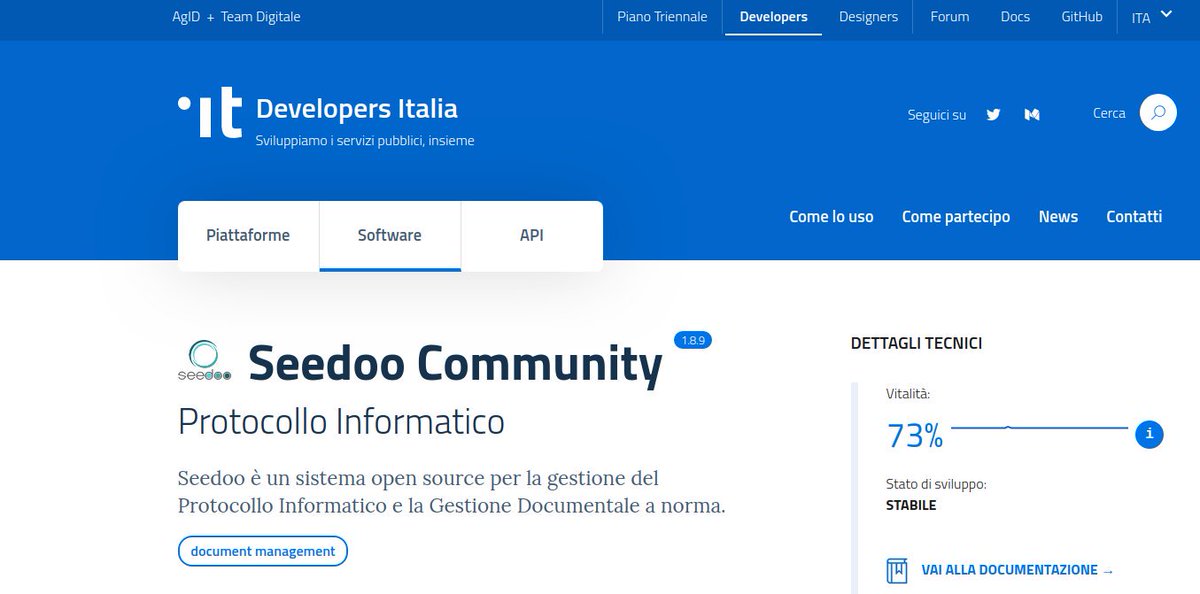The height and width of the screenshot is (594, 1200).
Task: Switch to the Software tab
Action: point(390,236)
